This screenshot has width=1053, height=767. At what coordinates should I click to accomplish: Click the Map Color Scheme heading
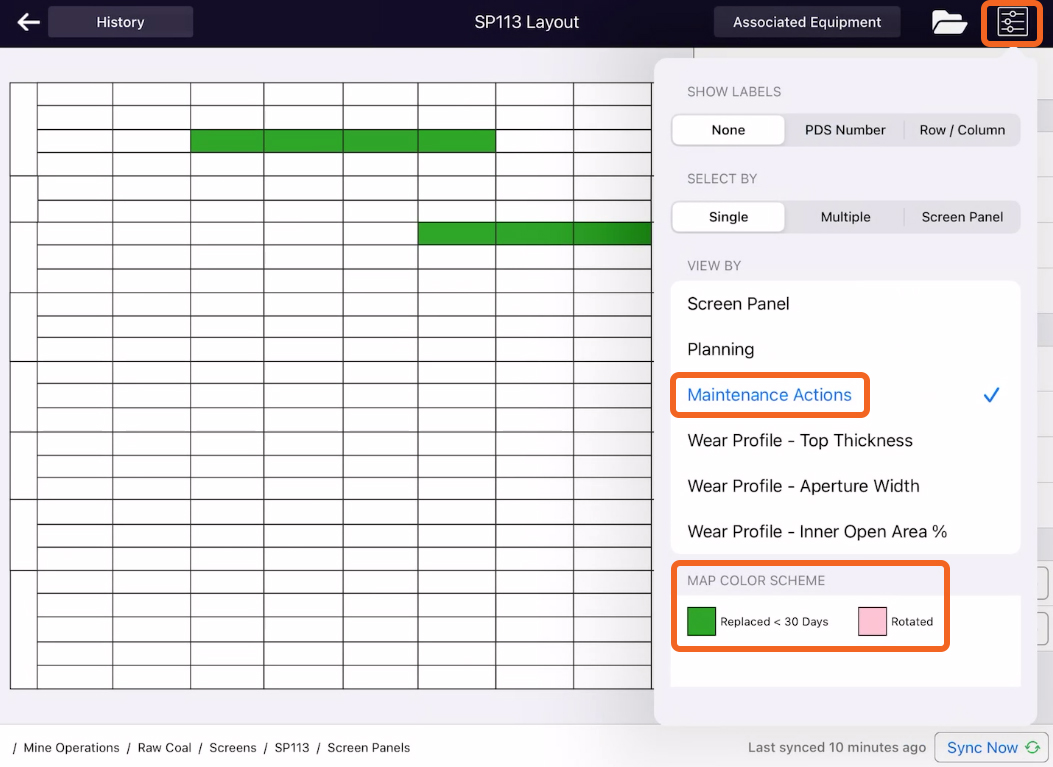pyautogui.click(x=756, y=580)
